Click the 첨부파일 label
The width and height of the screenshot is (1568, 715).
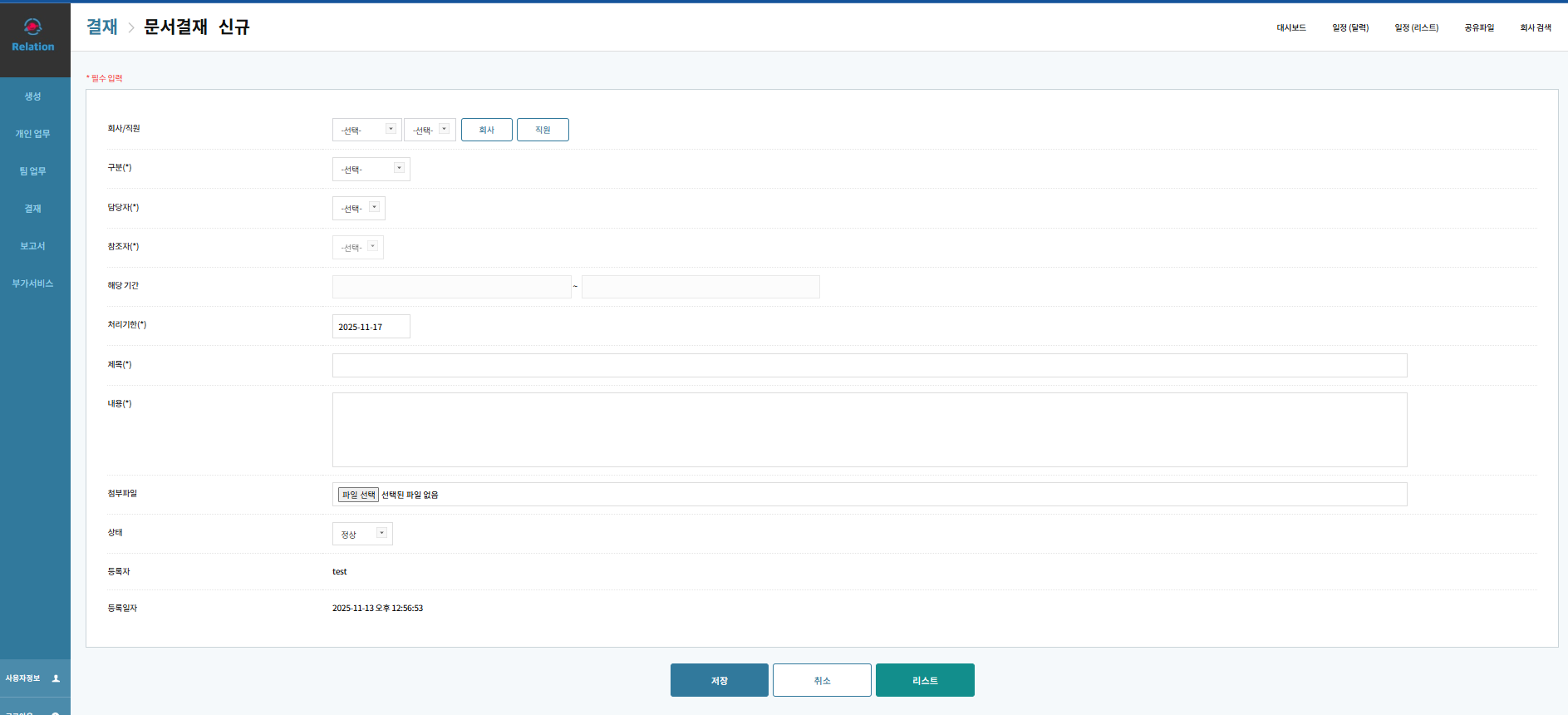click(x=122, y=494)
